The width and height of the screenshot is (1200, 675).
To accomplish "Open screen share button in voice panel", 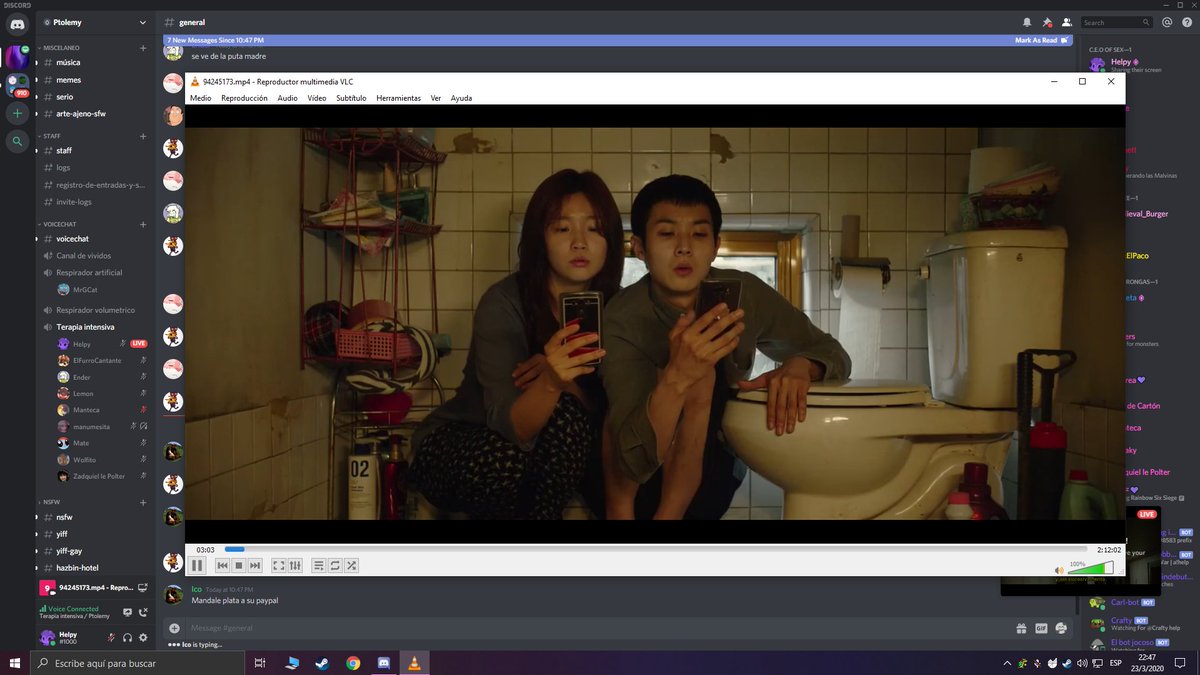I will (127, 612).
